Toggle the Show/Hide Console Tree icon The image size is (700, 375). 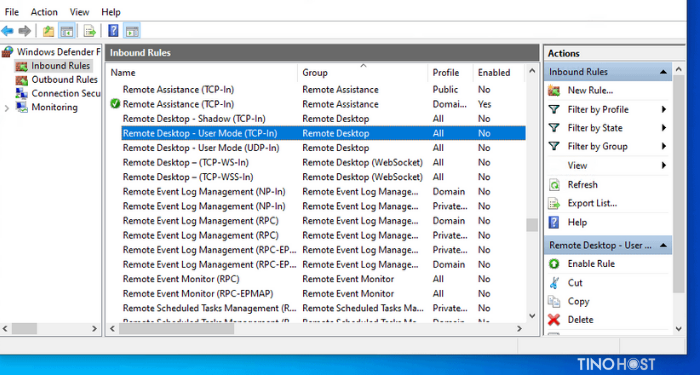(67, 31)
